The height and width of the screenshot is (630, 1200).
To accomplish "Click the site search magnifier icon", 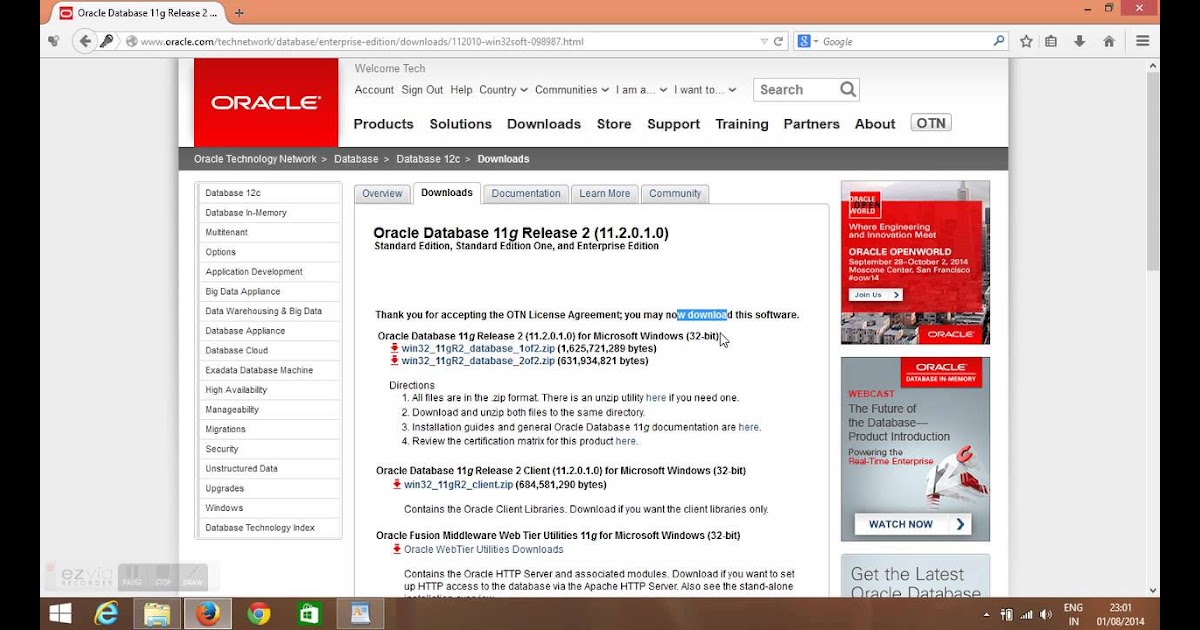I will 848,89.
